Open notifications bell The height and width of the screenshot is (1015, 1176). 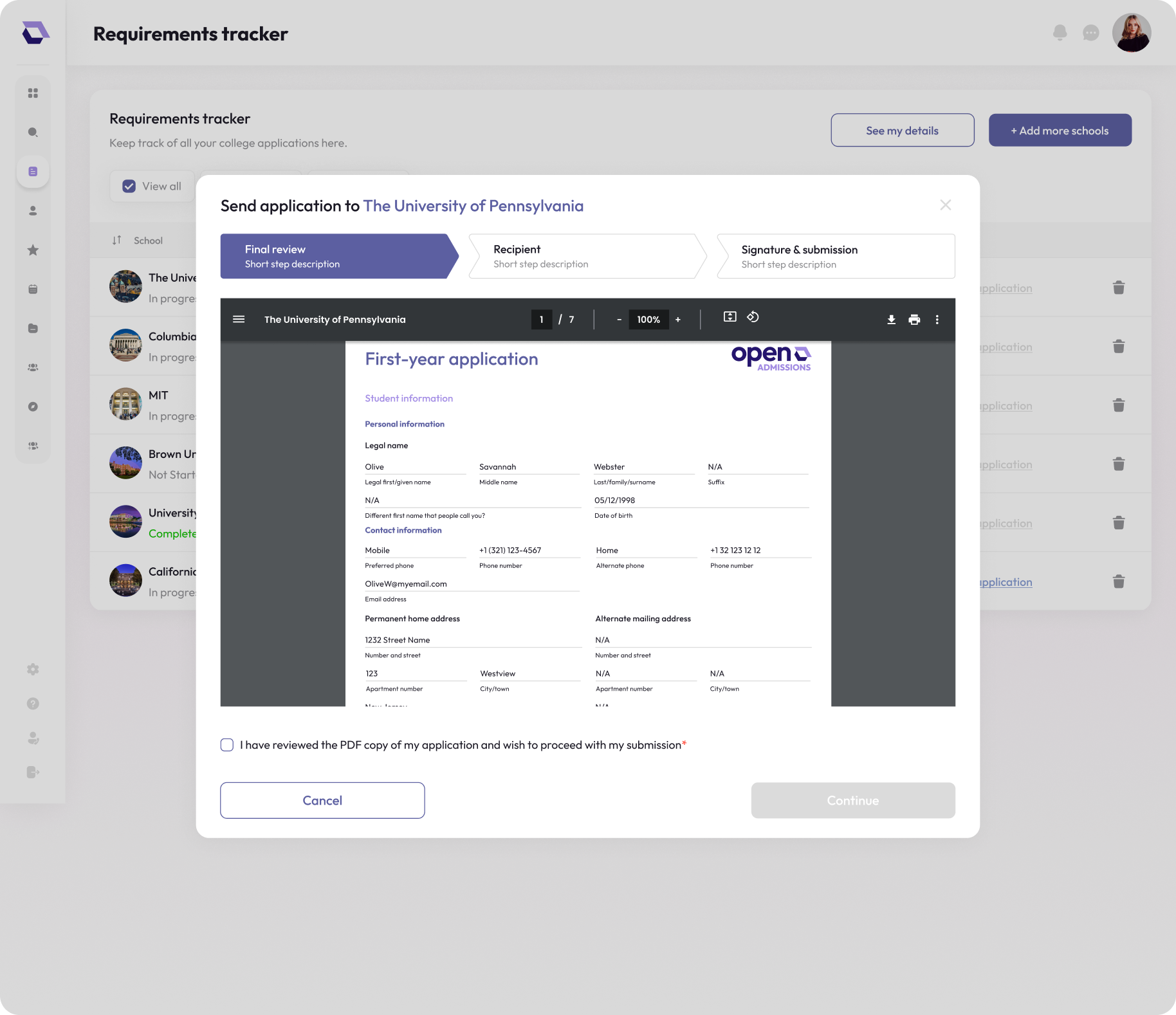coord(1060,33)
